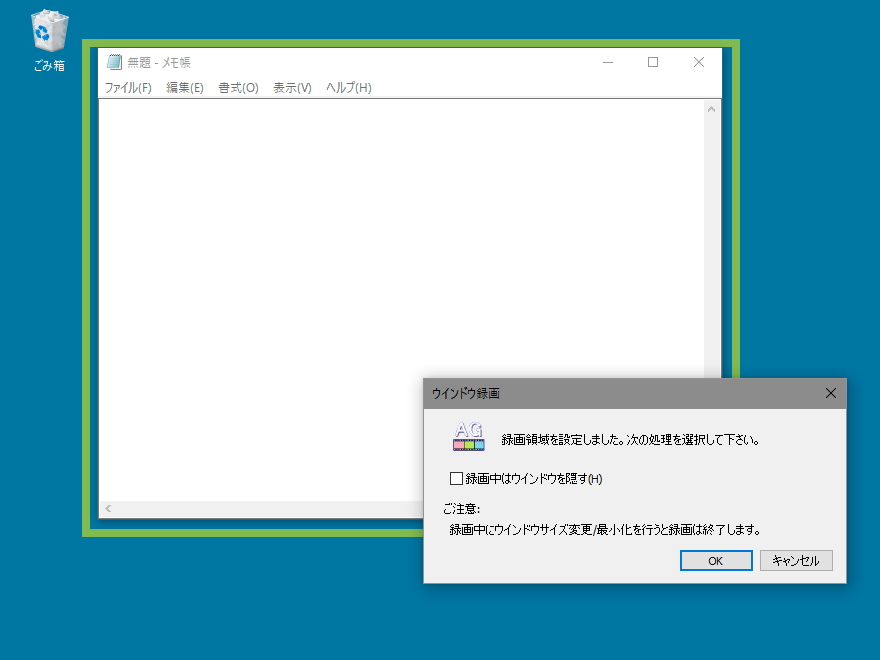Click the Notepad document icon in the title bar
Image resolution: width=880 pixels, height=660 pixels.
pyautogui.click(x=113, y=61)
